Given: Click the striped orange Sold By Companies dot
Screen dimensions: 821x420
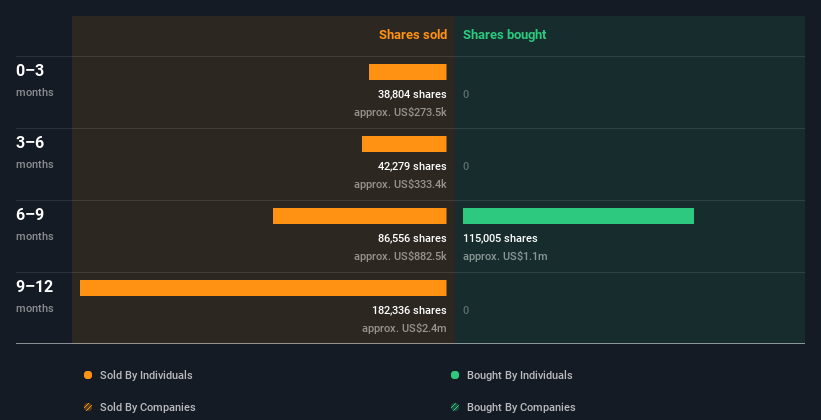Looking at the screenshot, I should (88, 407).
